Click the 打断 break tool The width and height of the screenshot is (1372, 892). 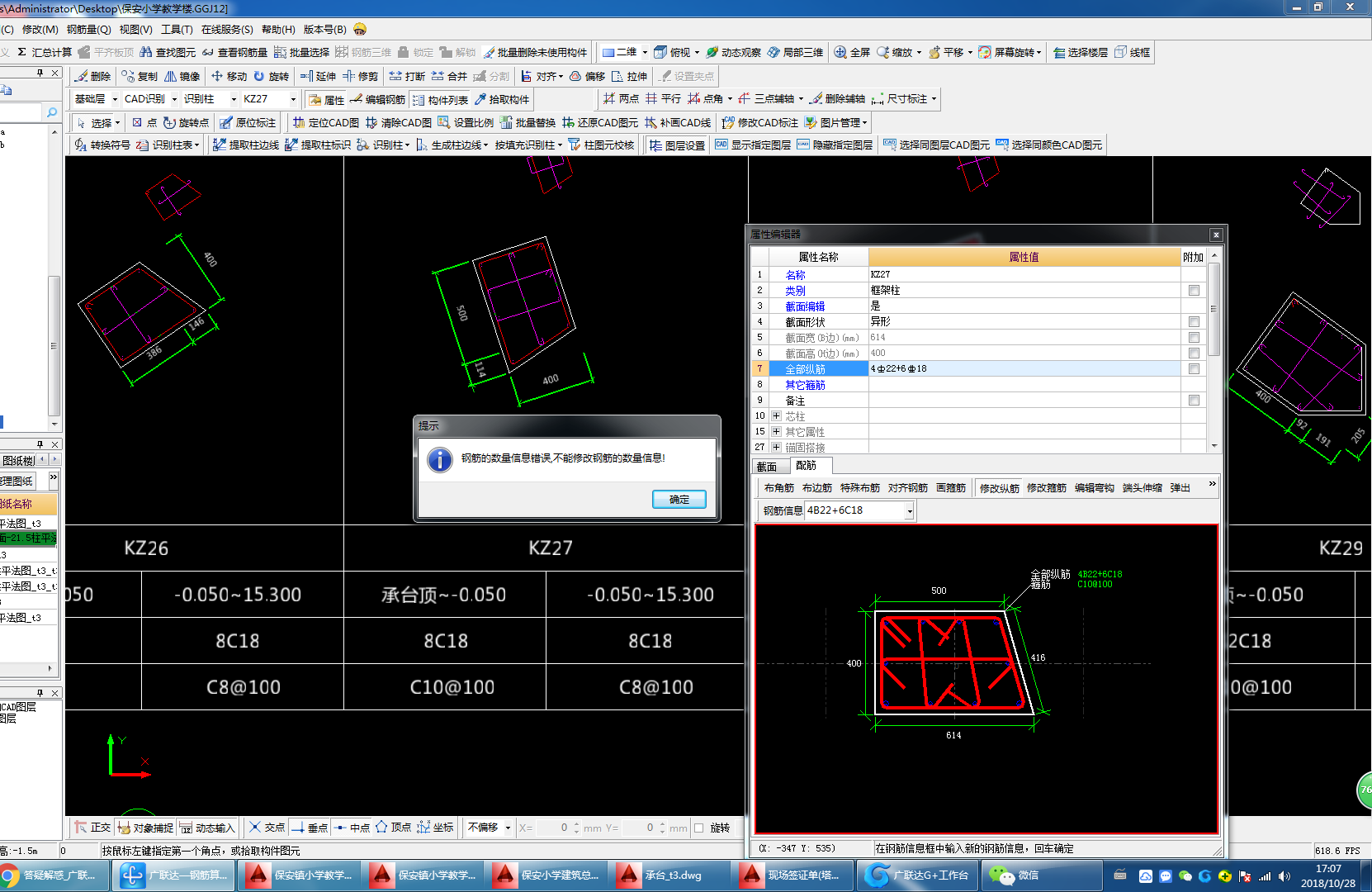point(407,76)
